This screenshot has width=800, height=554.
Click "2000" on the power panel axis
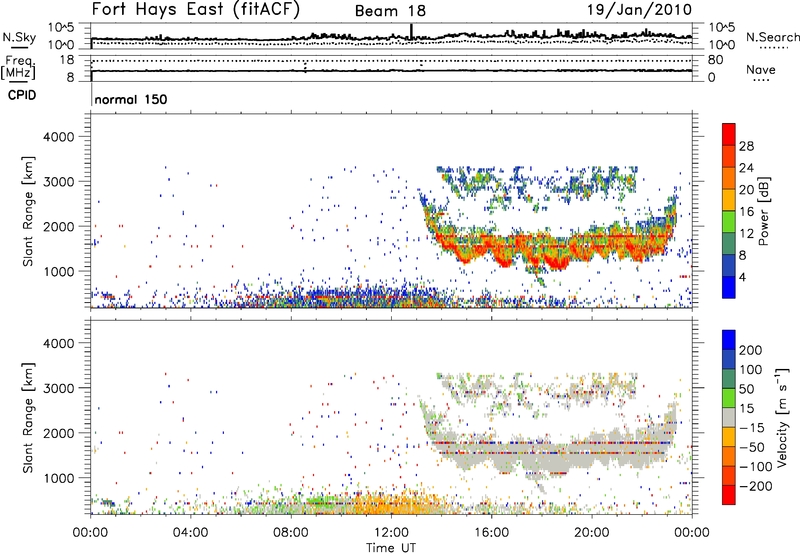click(x=58, y=226)
